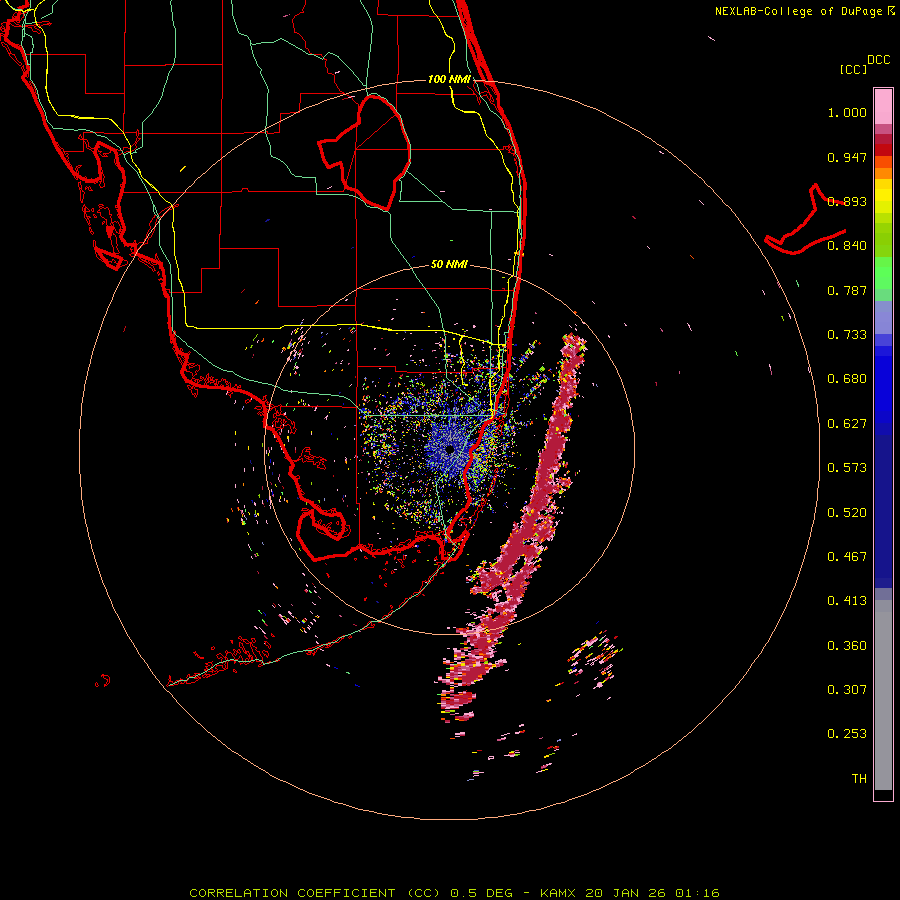Click the 100 NMI range ring label
This screenshot has width=900, height=900.
tap(449, 79)
